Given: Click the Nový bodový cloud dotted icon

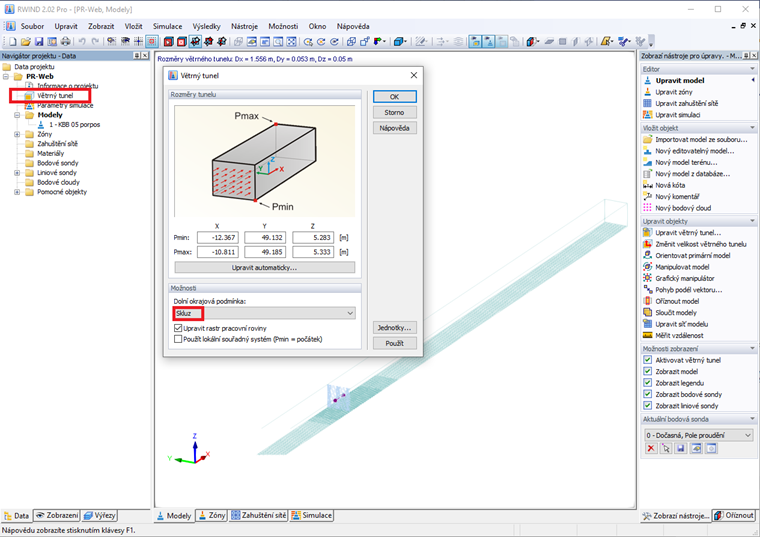Looking at the screenshot, I should [x=648, y=208].
